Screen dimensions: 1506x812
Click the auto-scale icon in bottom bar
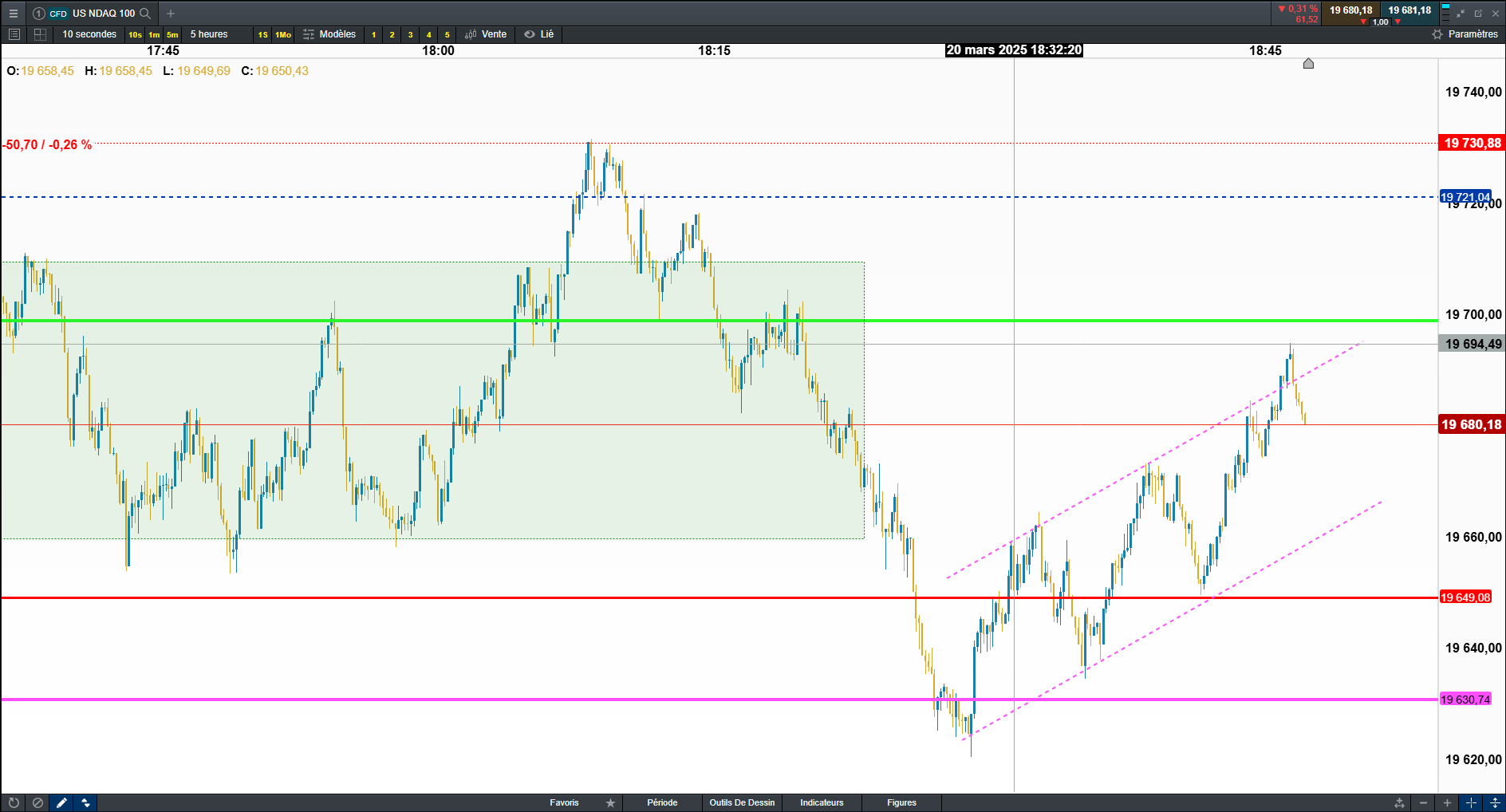(1399, 802)
